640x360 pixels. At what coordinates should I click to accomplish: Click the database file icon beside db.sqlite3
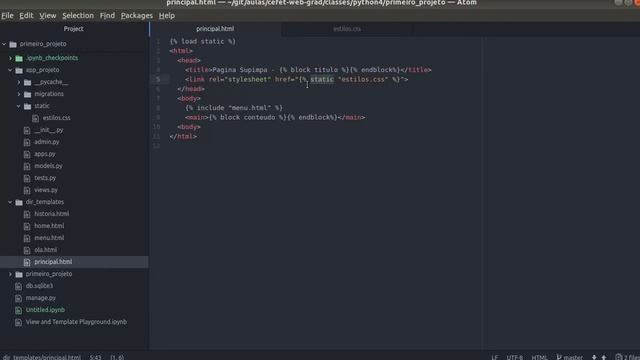tap(18, 287)
